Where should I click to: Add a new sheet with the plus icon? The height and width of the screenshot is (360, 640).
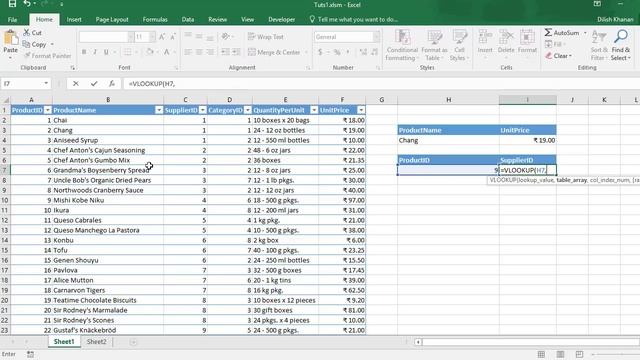[x=133, y=342]
